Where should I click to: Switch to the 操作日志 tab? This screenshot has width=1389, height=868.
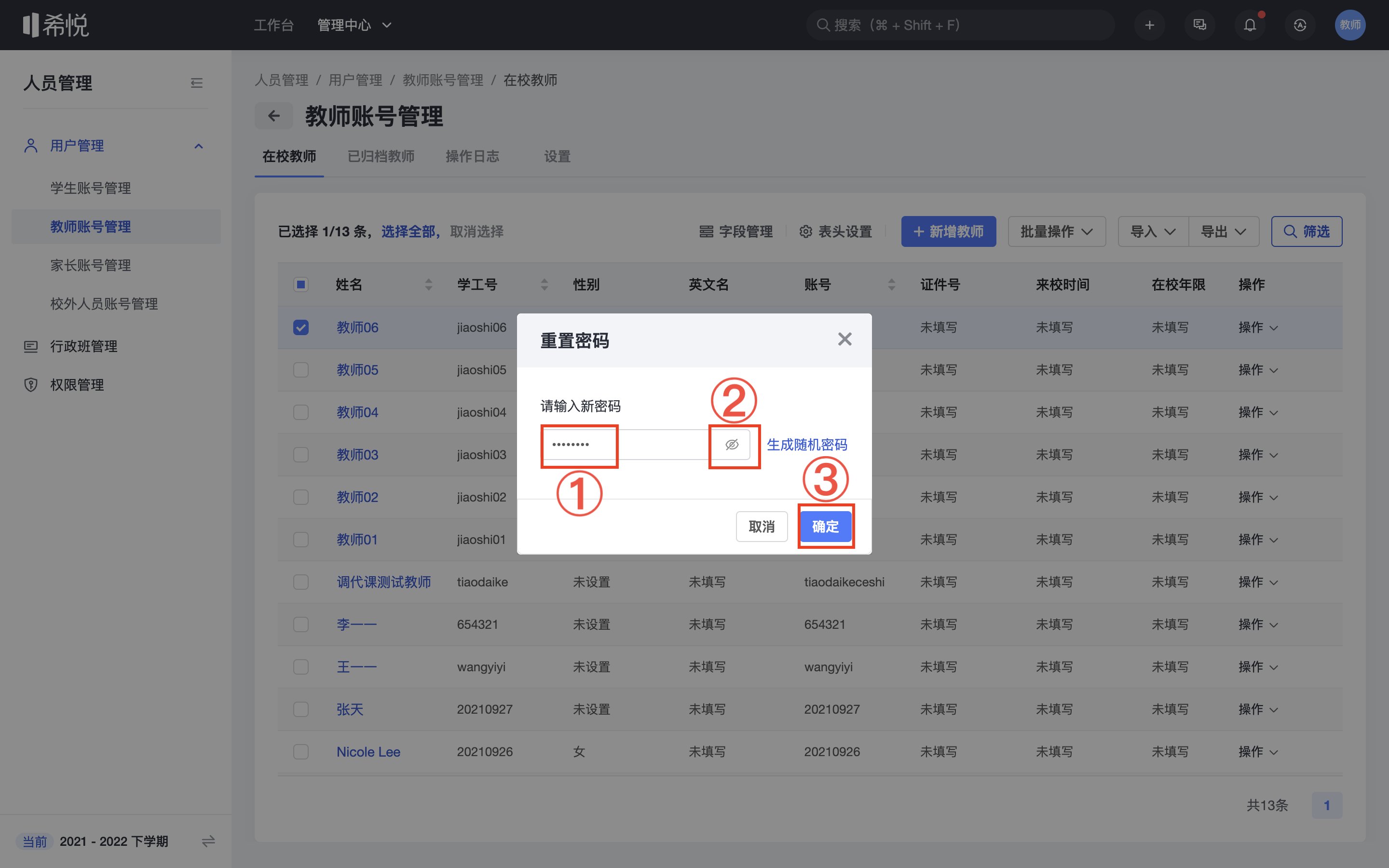(472, 156)
